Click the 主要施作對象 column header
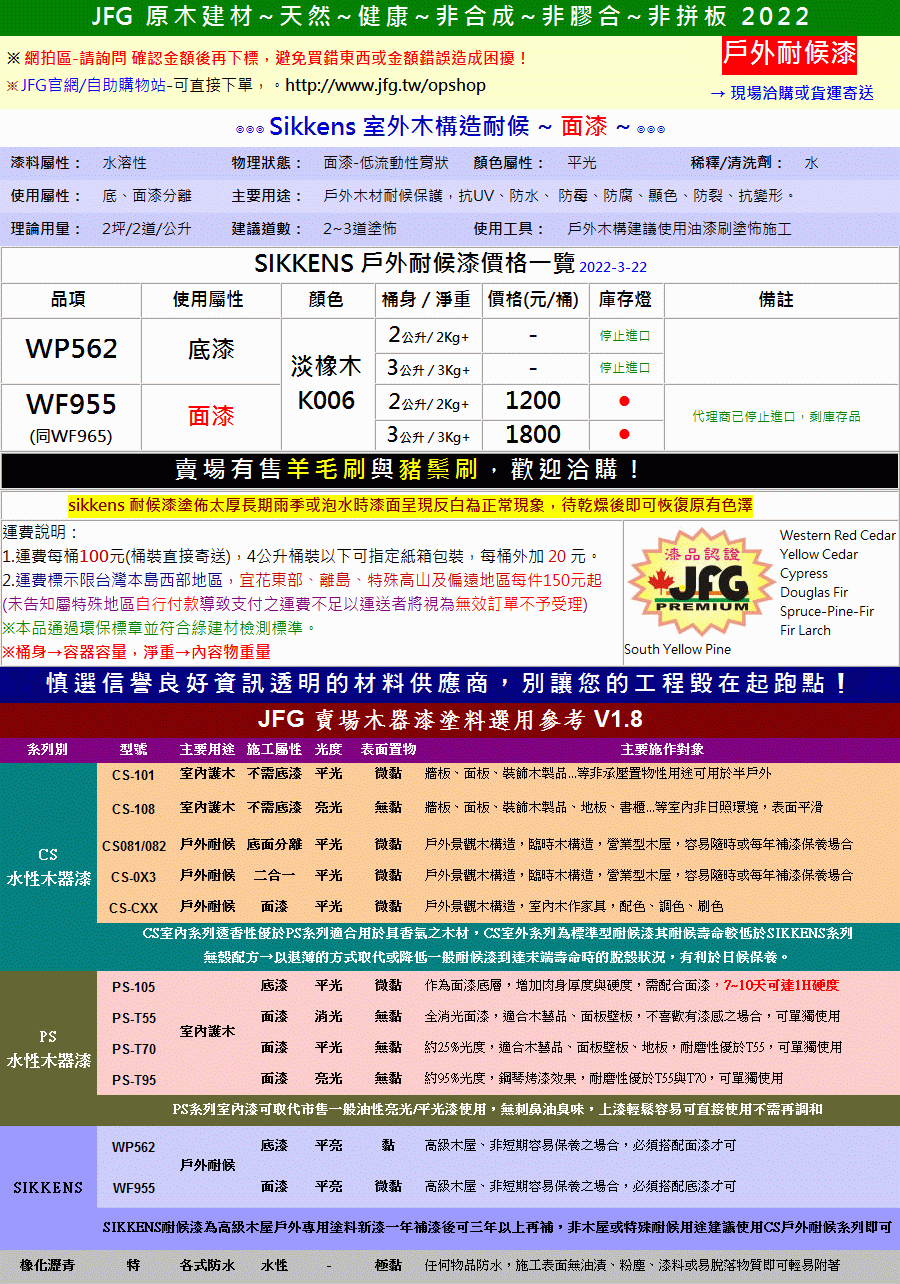 pyautogui.click(x=662, y=749)
